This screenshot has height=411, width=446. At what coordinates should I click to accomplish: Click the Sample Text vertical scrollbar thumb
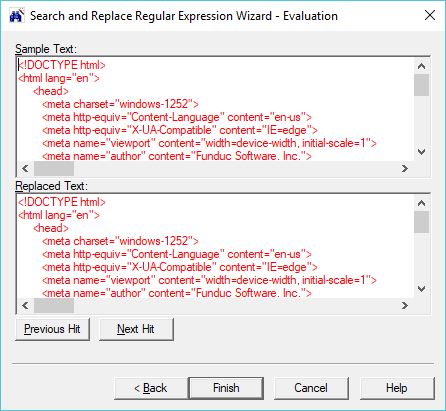pos(421,85)
